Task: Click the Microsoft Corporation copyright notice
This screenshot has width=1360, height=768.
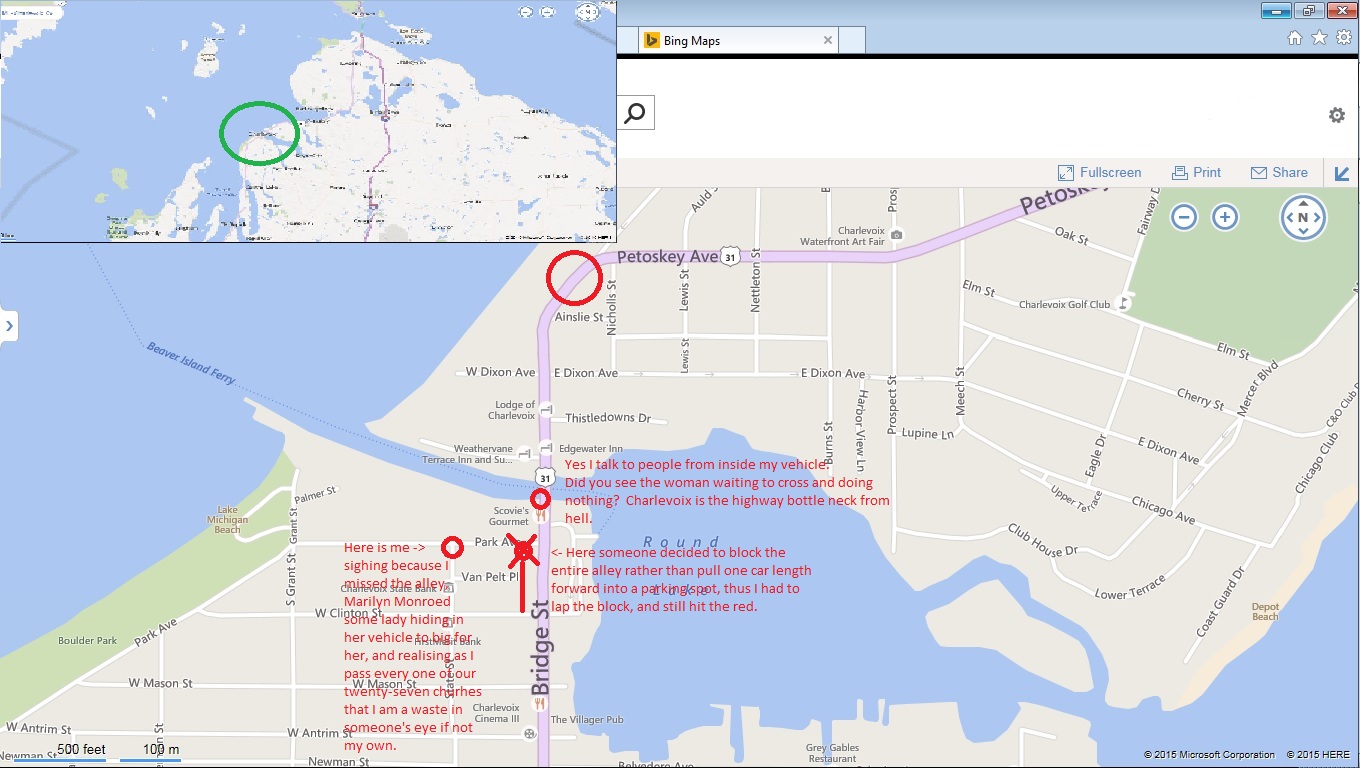Action: tap(1210, 754)
